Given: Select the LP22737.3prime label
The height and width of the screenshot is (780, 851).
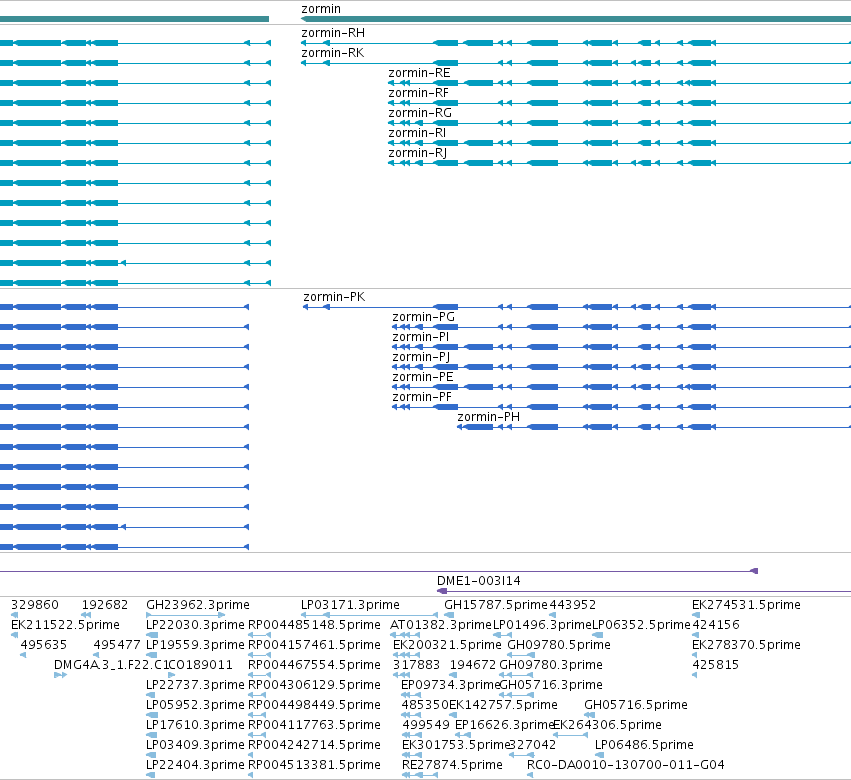Looking at the screenshot, I should [195, 686].
